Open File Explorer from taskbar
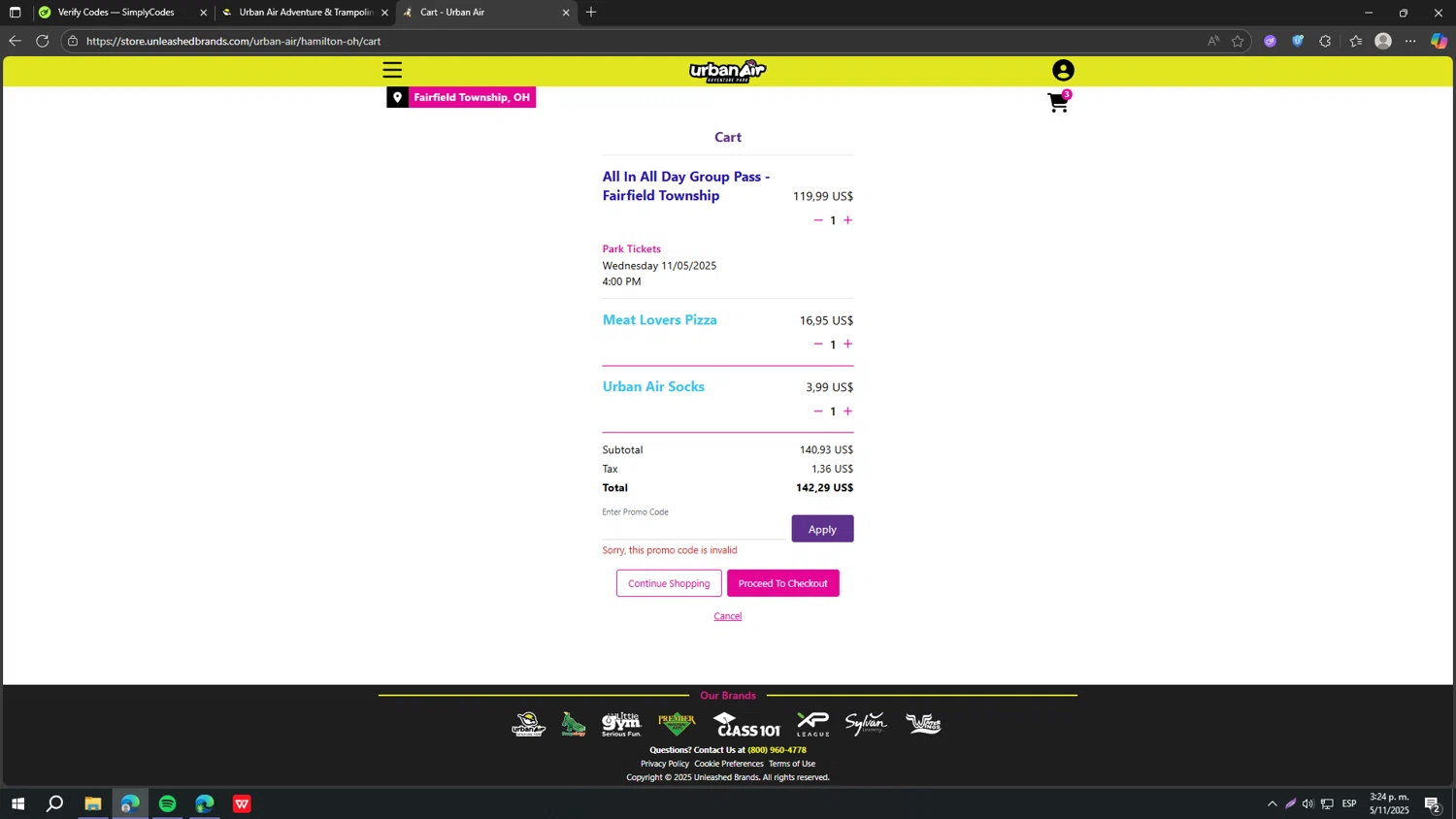 coord(92,803)
